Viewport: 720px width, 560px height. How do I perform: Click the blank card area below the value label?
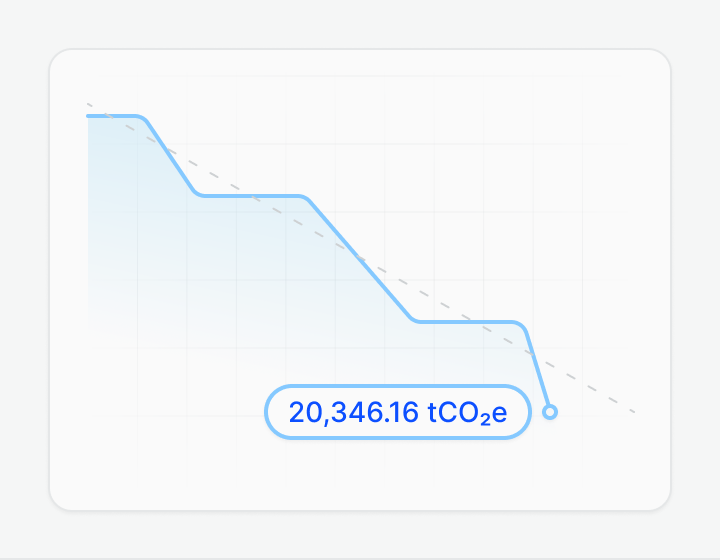[x=397, y=475]
